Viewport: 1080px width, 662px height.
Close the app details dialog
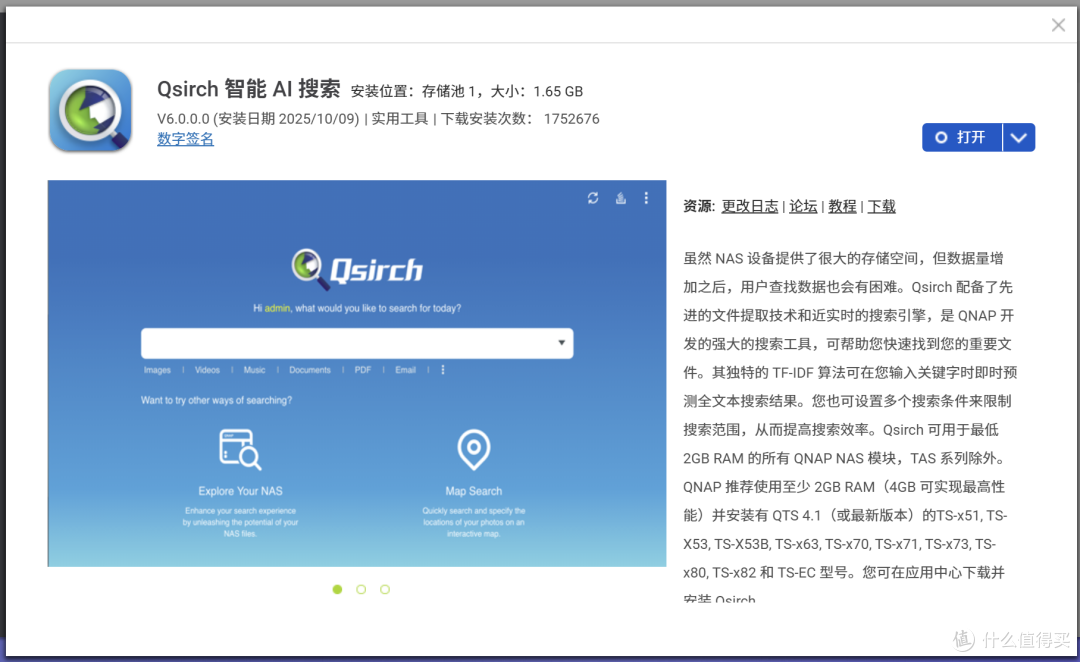[x=1058, y=25]
